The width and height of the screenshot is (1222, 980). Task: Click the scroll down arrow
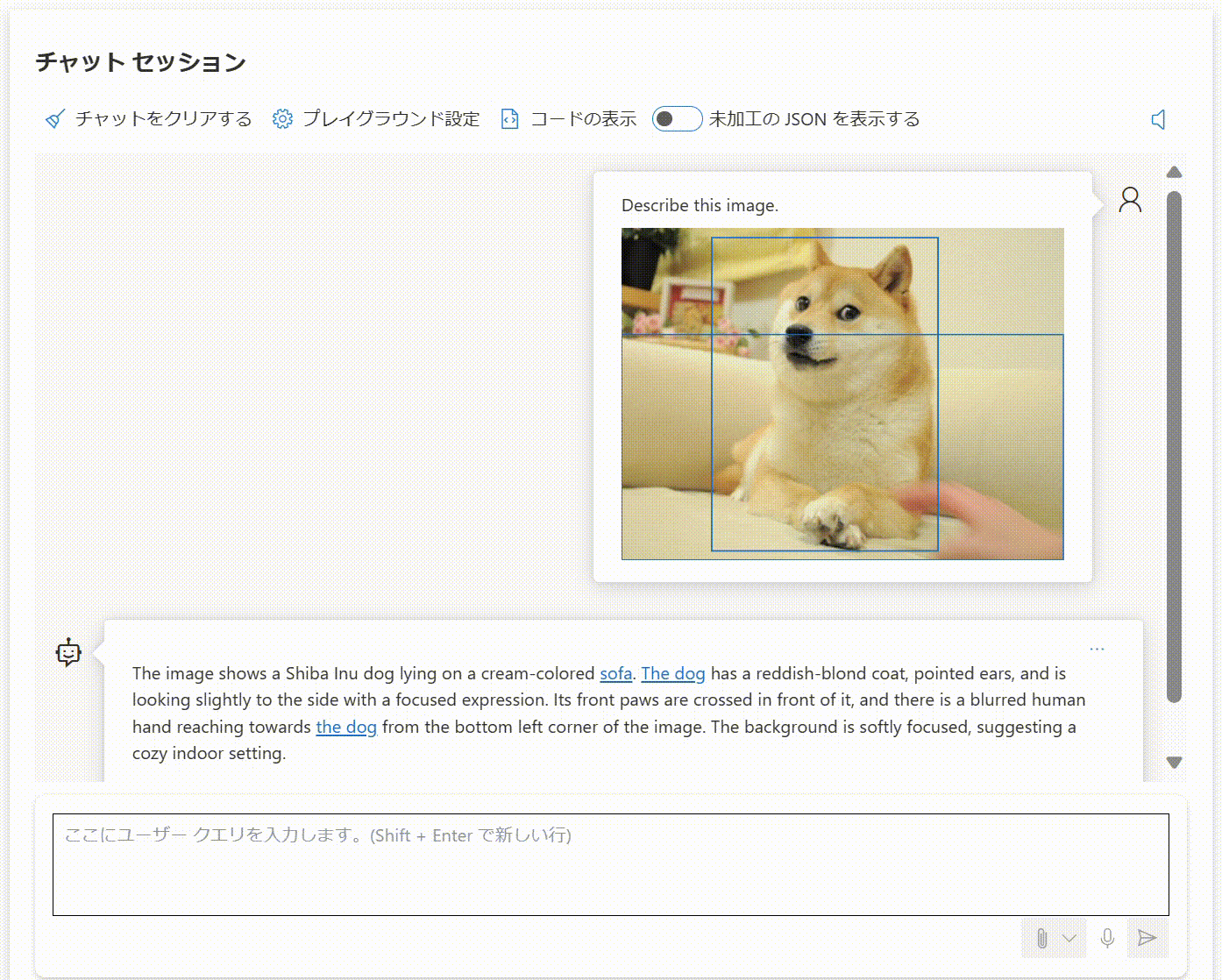coord(1175,763)
